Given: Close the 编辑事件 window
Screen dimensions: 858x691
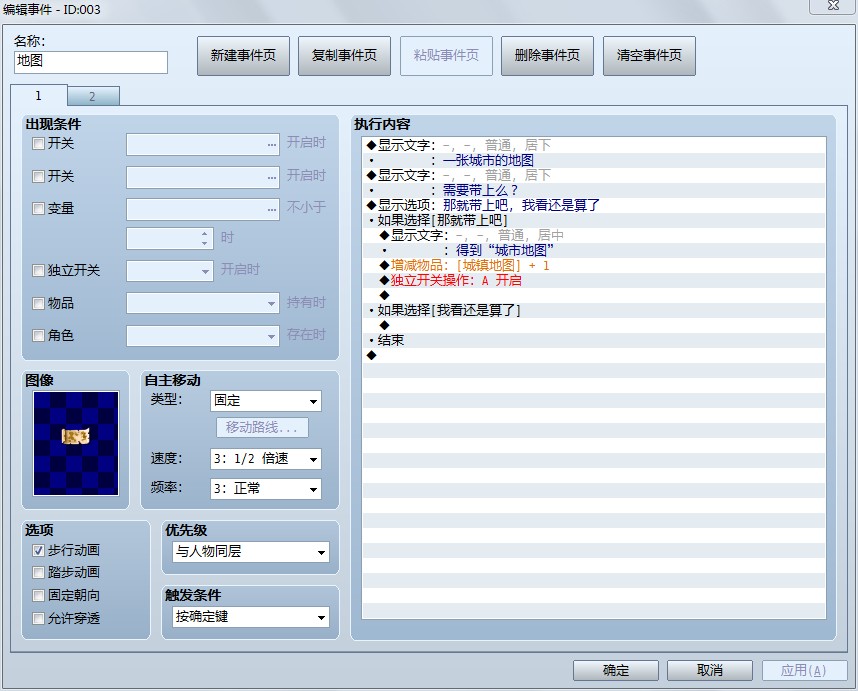Looking at the screenshot, I should click(x=832, y=5).
